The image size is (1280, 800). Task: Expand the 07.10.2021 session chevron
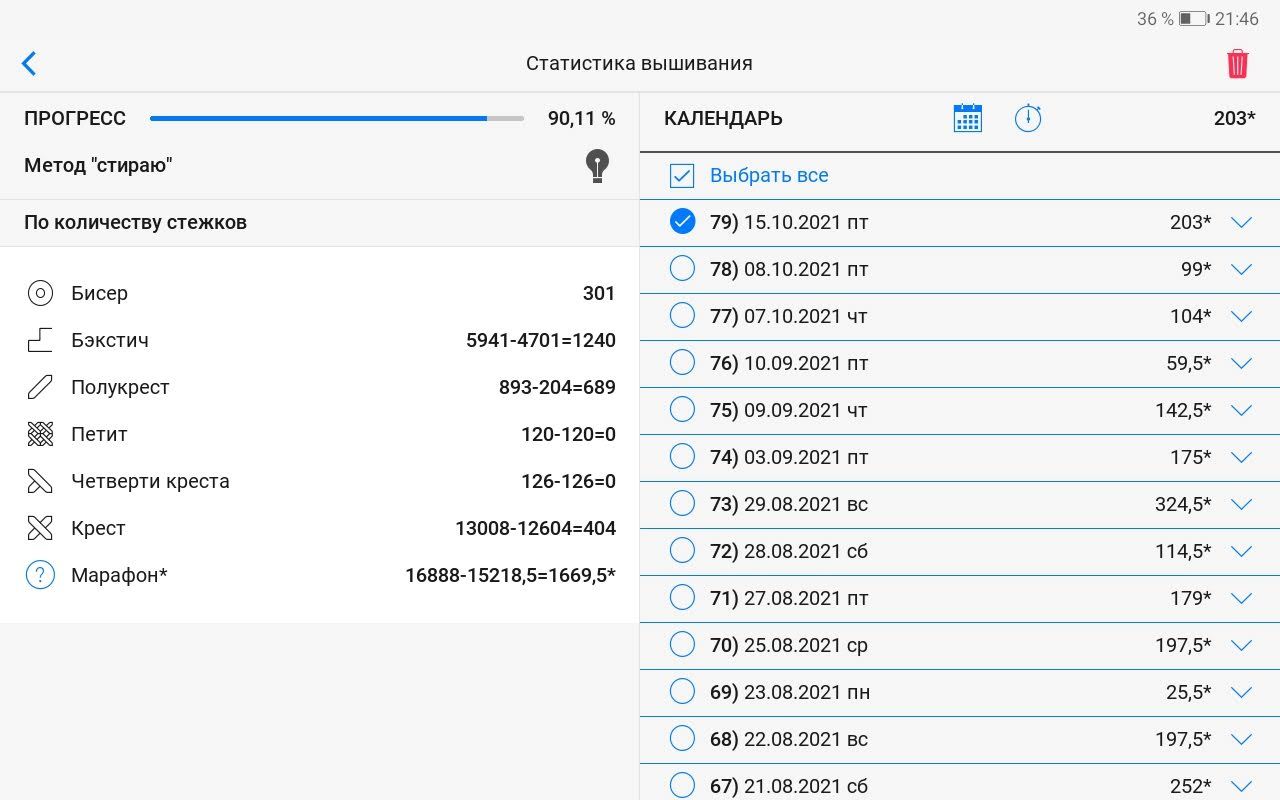[1241, 316]
